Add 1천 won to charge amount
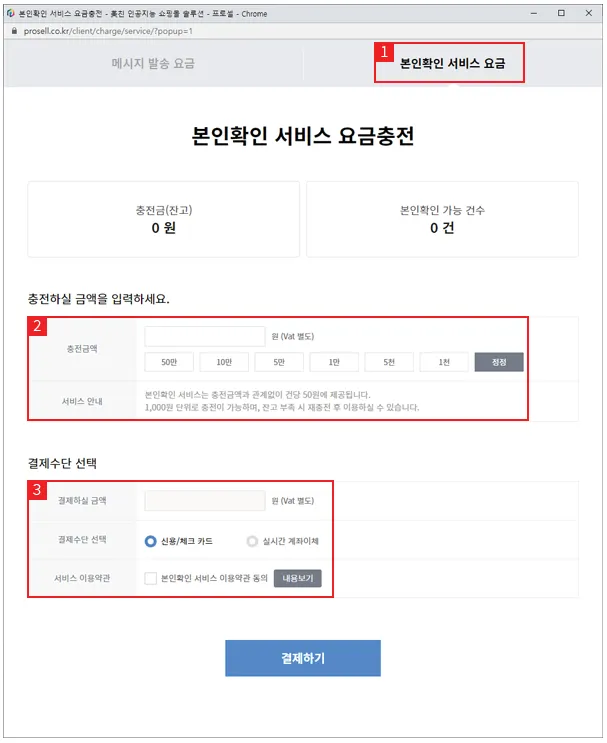The image size is (607, 743). coord(444,362)
